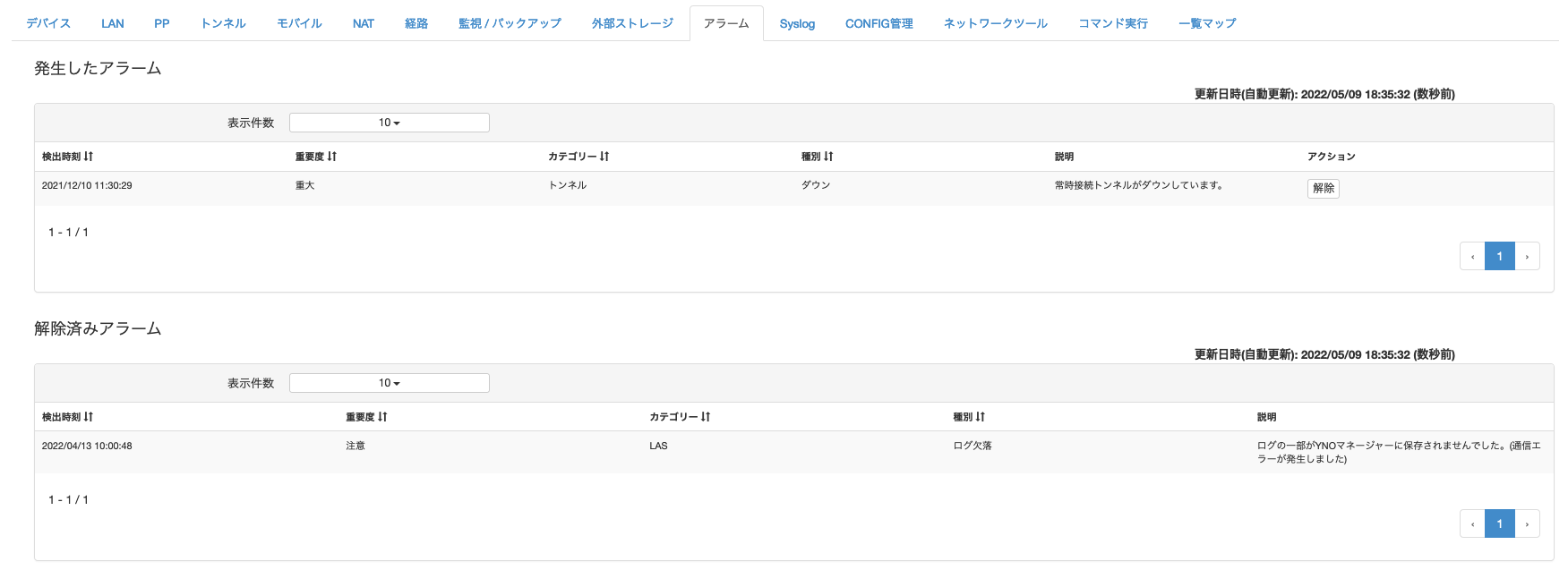
Task: Open the 経路 tab
Action: (416, 23)
